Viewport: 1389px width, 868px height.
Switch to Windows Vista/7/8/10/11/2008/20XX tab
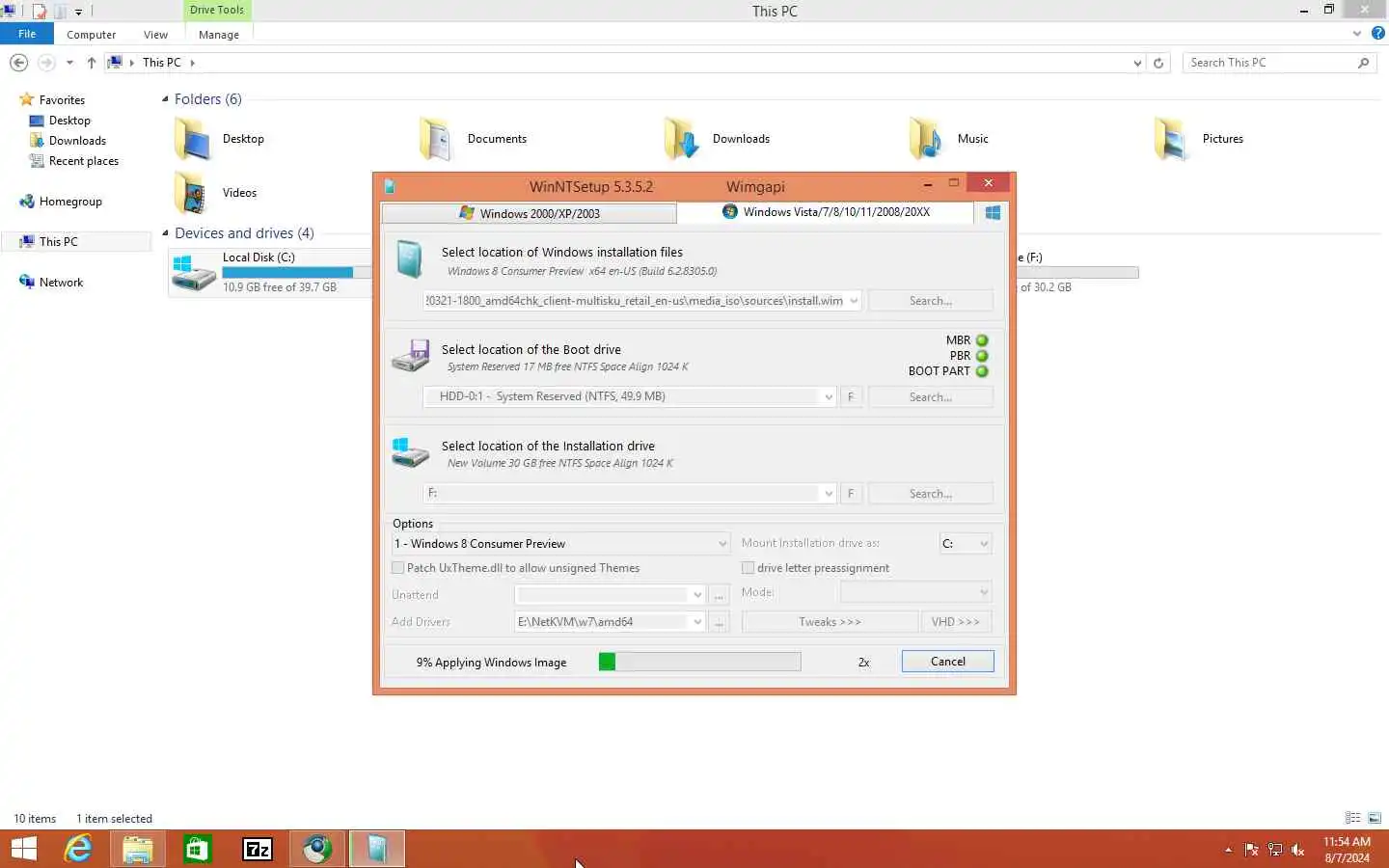(x=826, y=212)
